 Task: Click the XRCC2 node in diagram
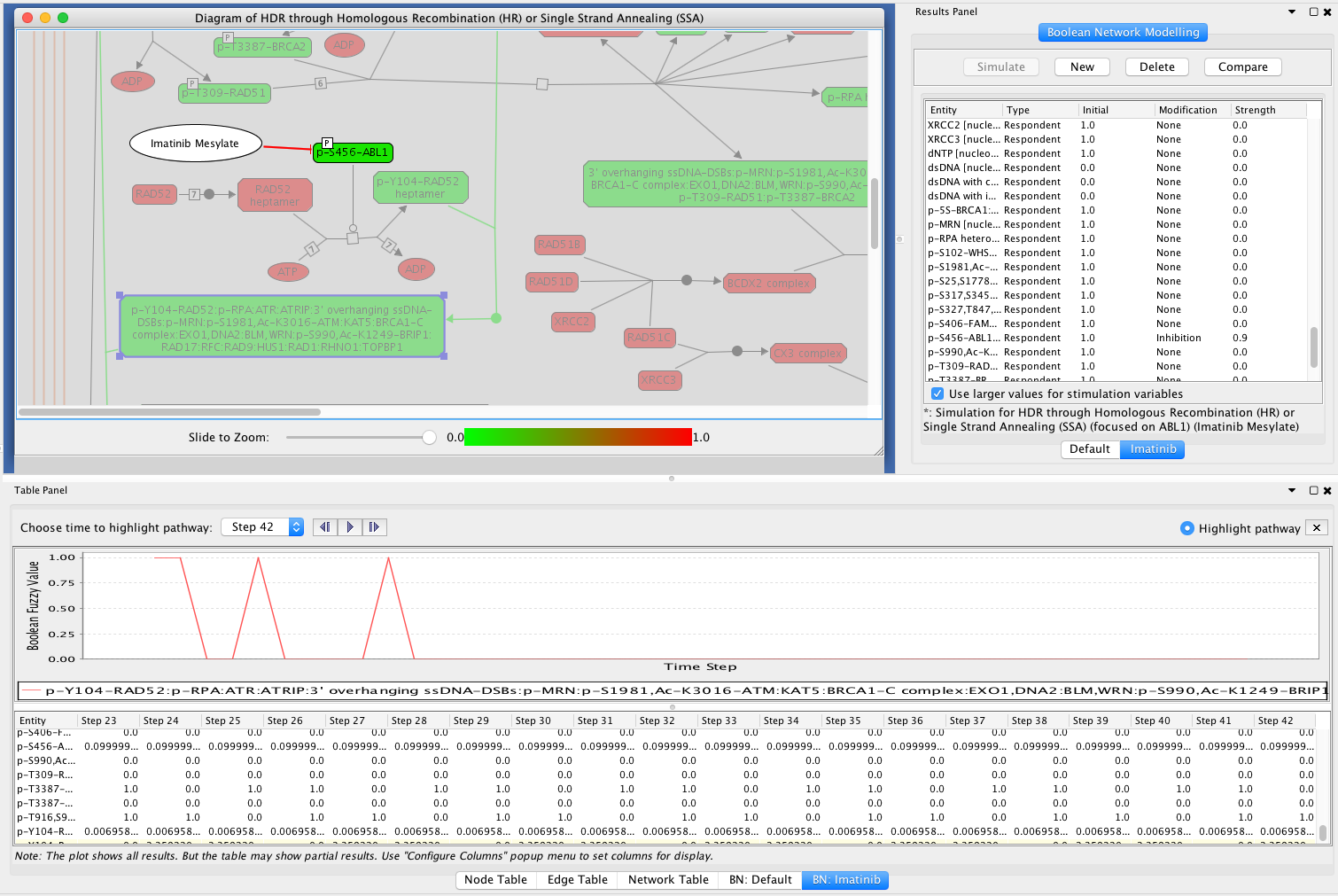coord(572,322)
